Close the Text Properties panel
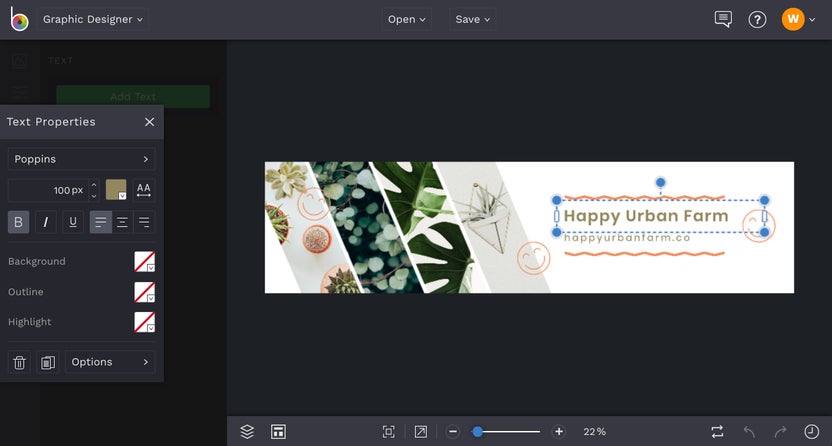The height and width of the screenshot is (446, 832). tap(150, 122)
